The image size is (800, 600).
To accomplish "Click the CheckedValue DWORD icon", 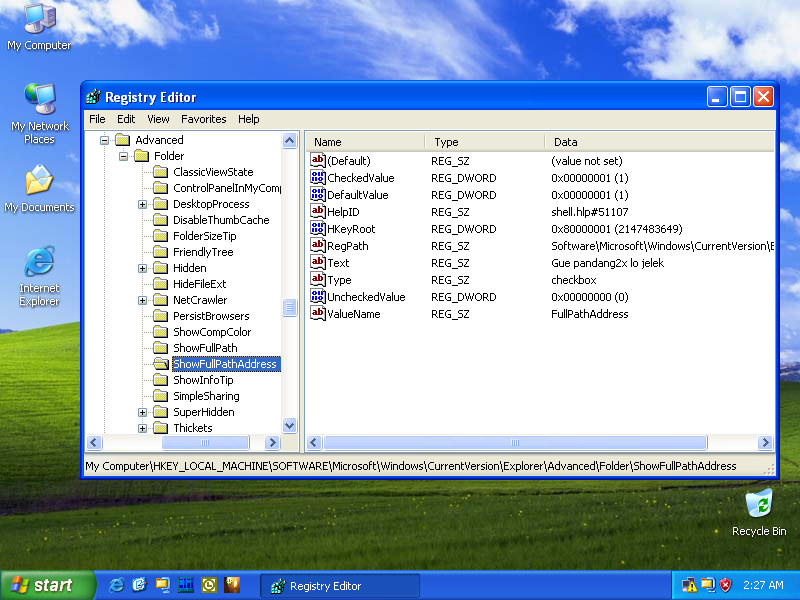I will click(x=317, y=178).
